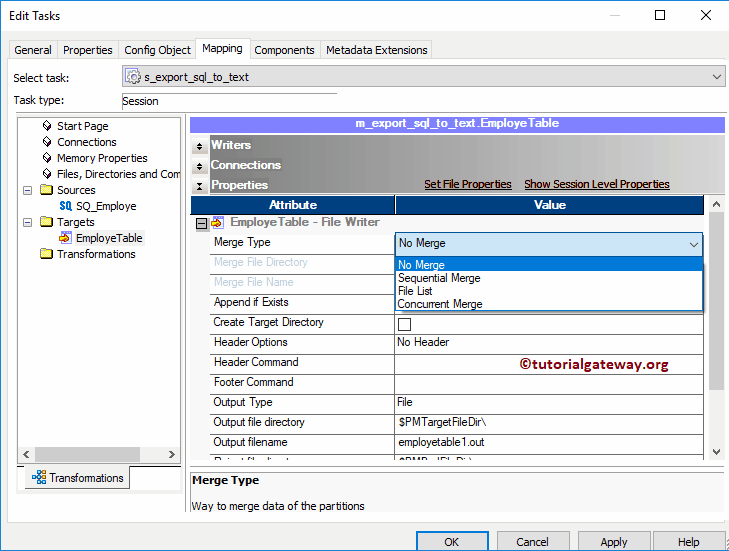Click the Task type Session field
Viewport: 729px width, 551px height.
click(229, 101)
